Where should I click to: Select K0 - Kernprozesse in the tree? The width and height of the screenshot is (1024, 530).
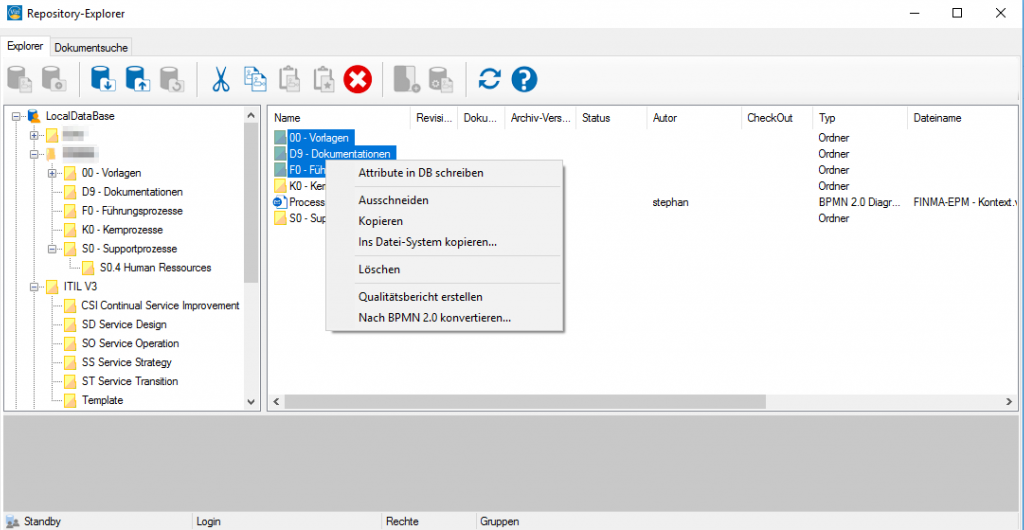122,230
